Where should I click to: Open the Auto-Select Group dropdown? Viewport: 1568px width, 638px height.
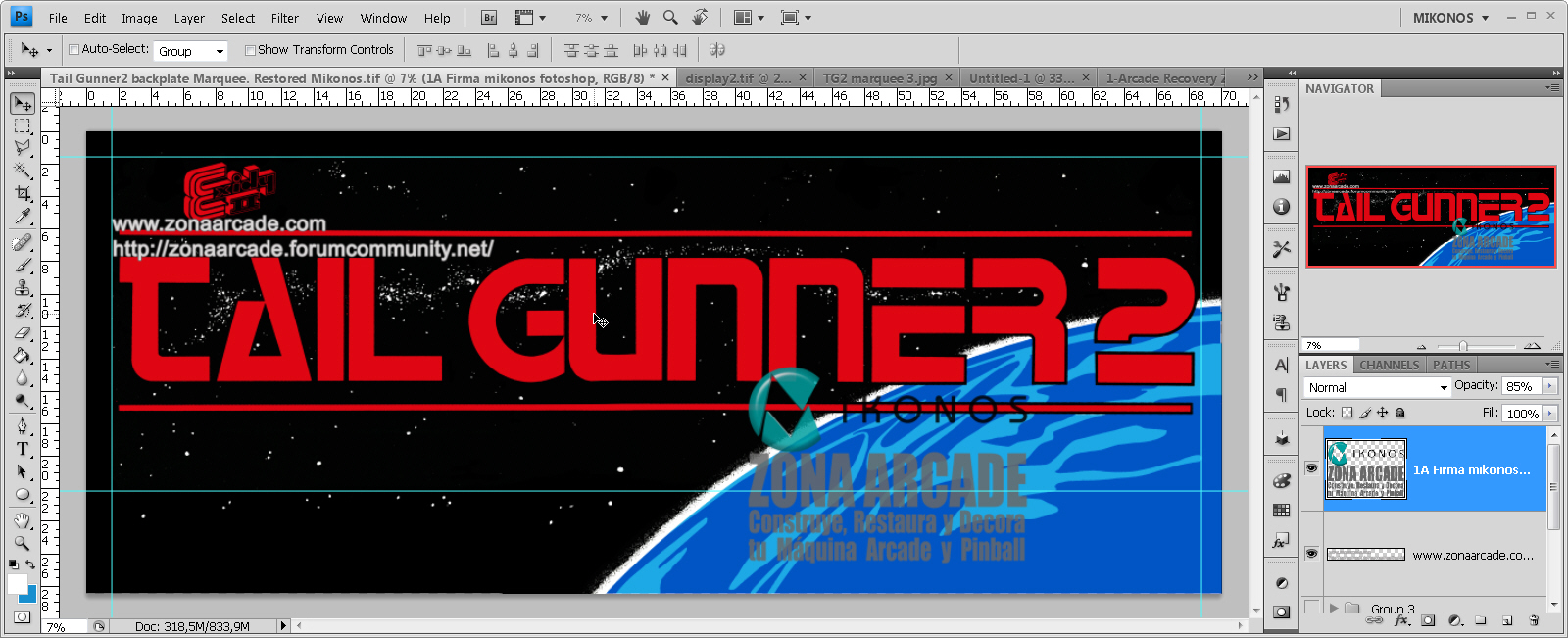[192, 51]
